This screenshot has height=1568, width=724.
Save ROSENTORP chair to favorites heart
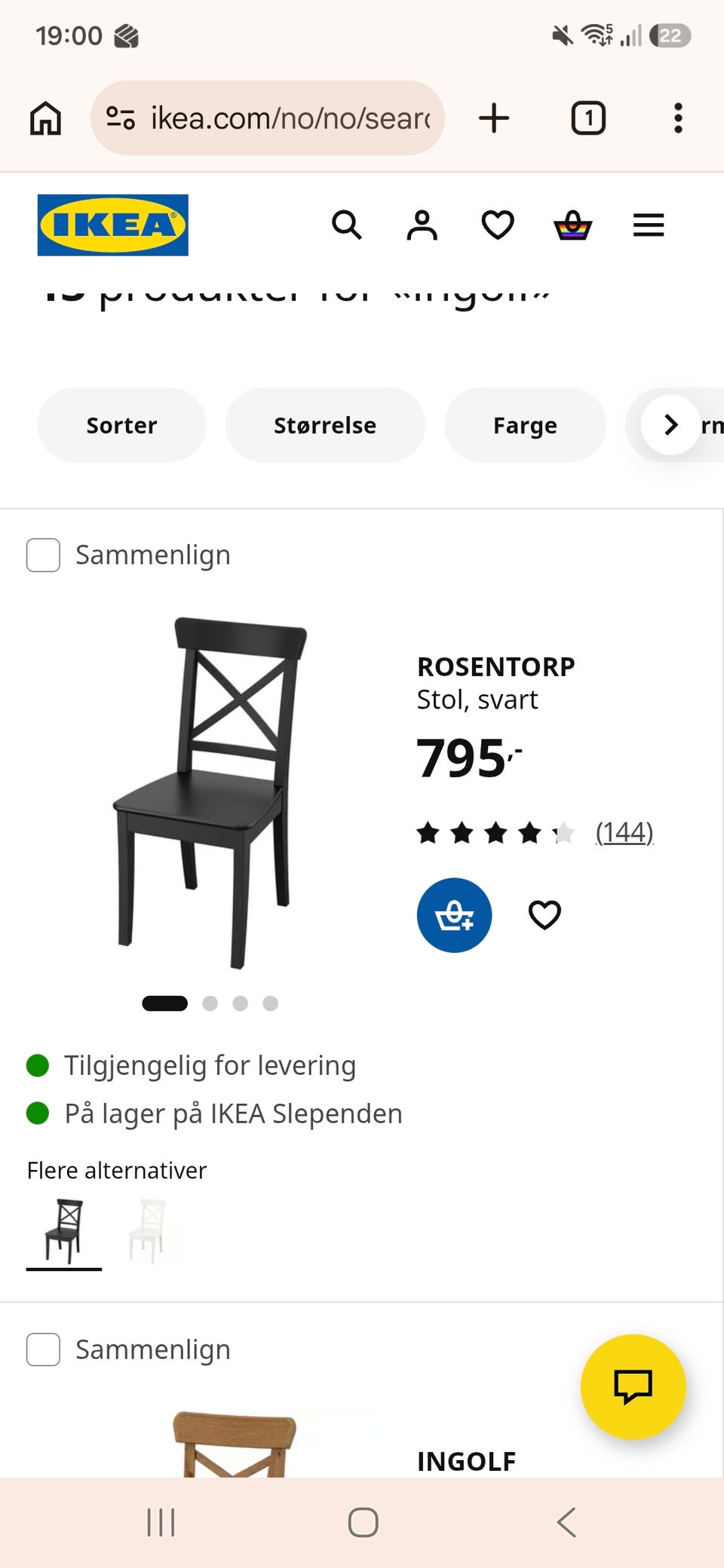pyautogui.click(x=545, y=915)
